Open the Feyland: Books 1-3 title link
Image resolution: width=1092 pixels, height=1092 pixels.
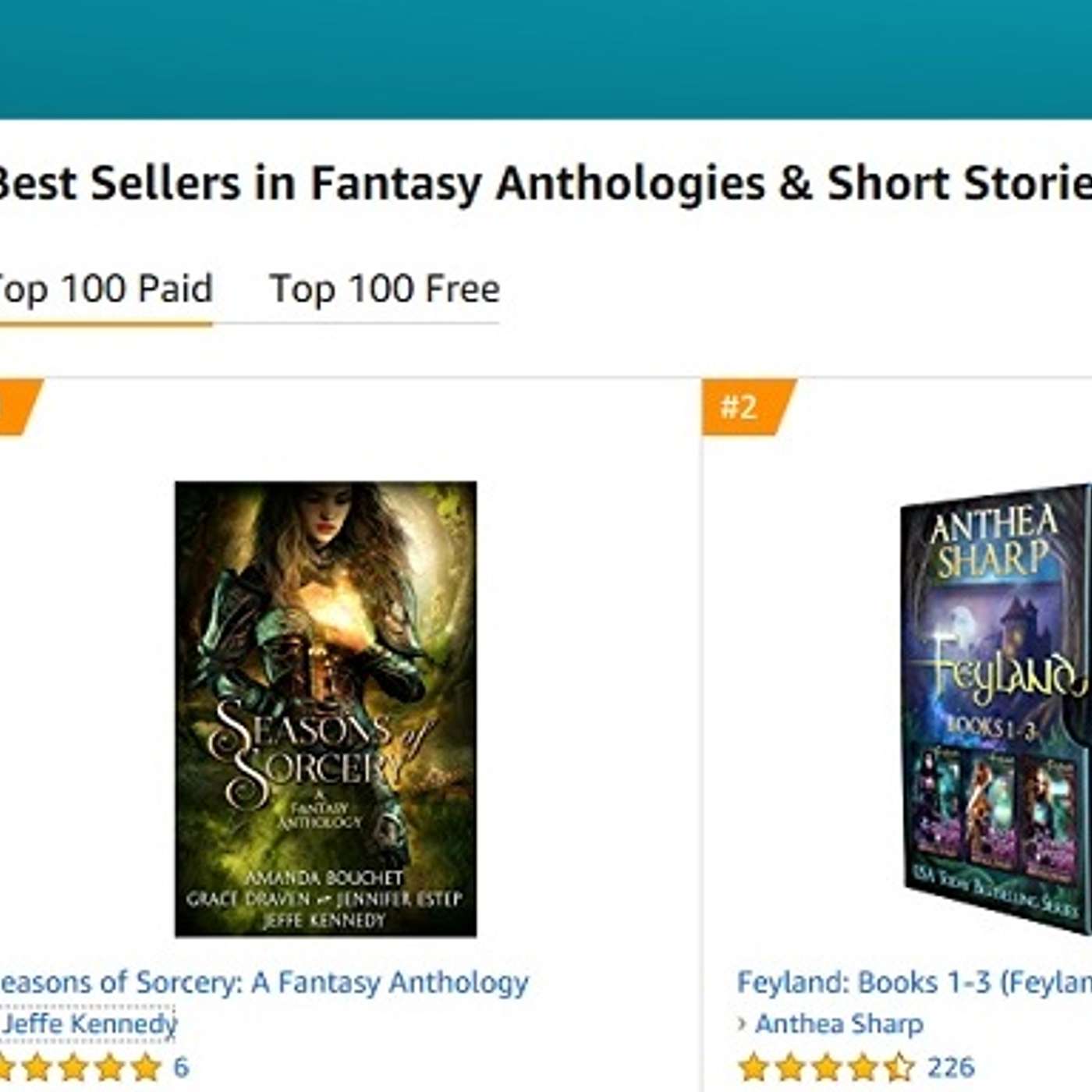(x=914, y=983)
